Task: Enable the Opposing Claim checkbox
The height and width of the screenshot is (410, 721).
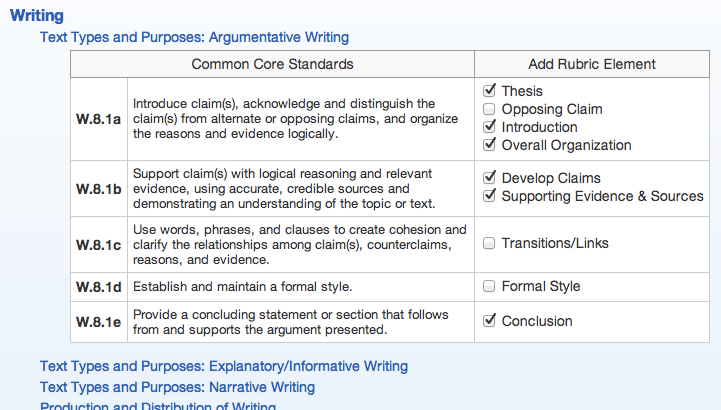Action: [x=489, y=109]
